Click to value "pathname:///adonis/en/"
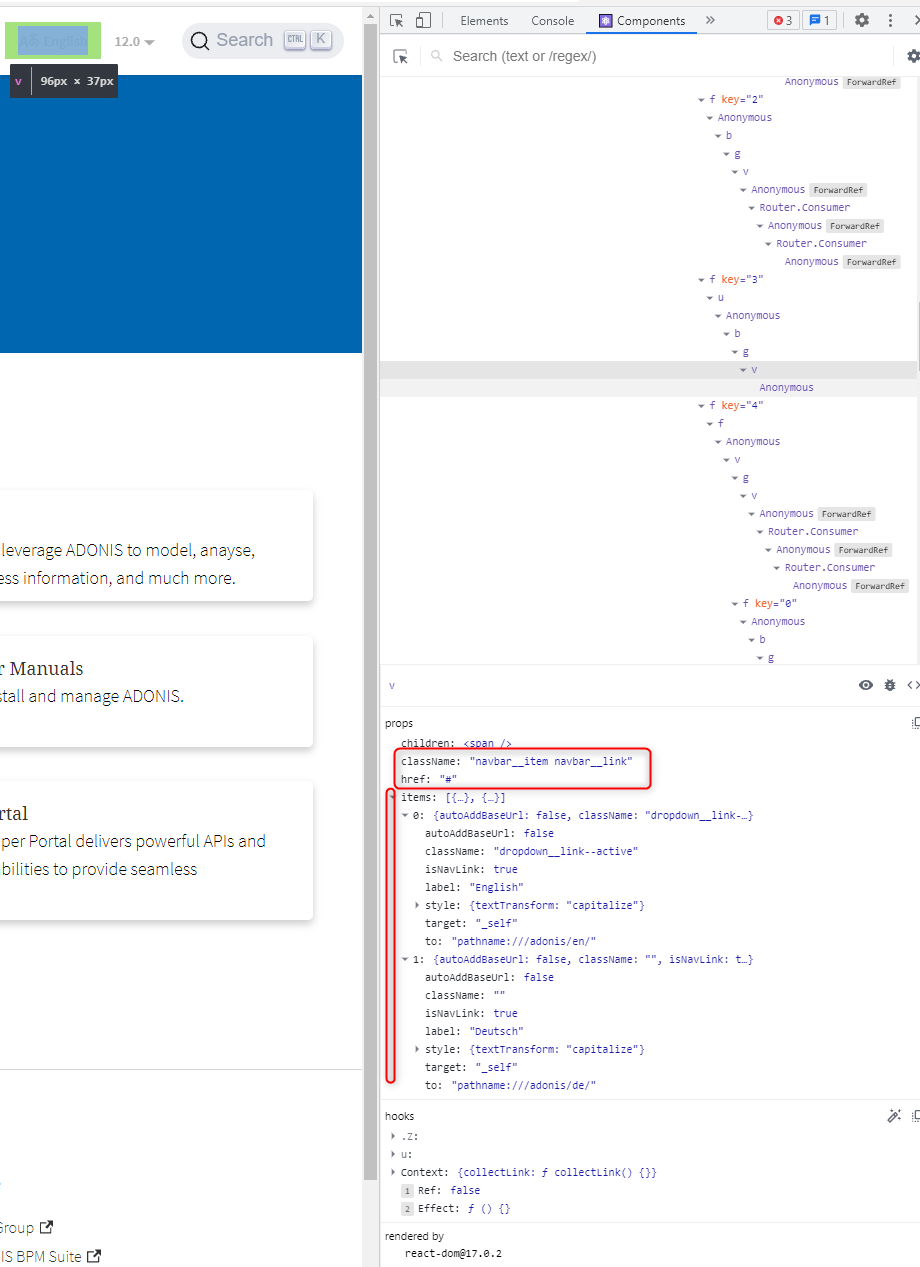920x1267 pixels. coord(524,941)
